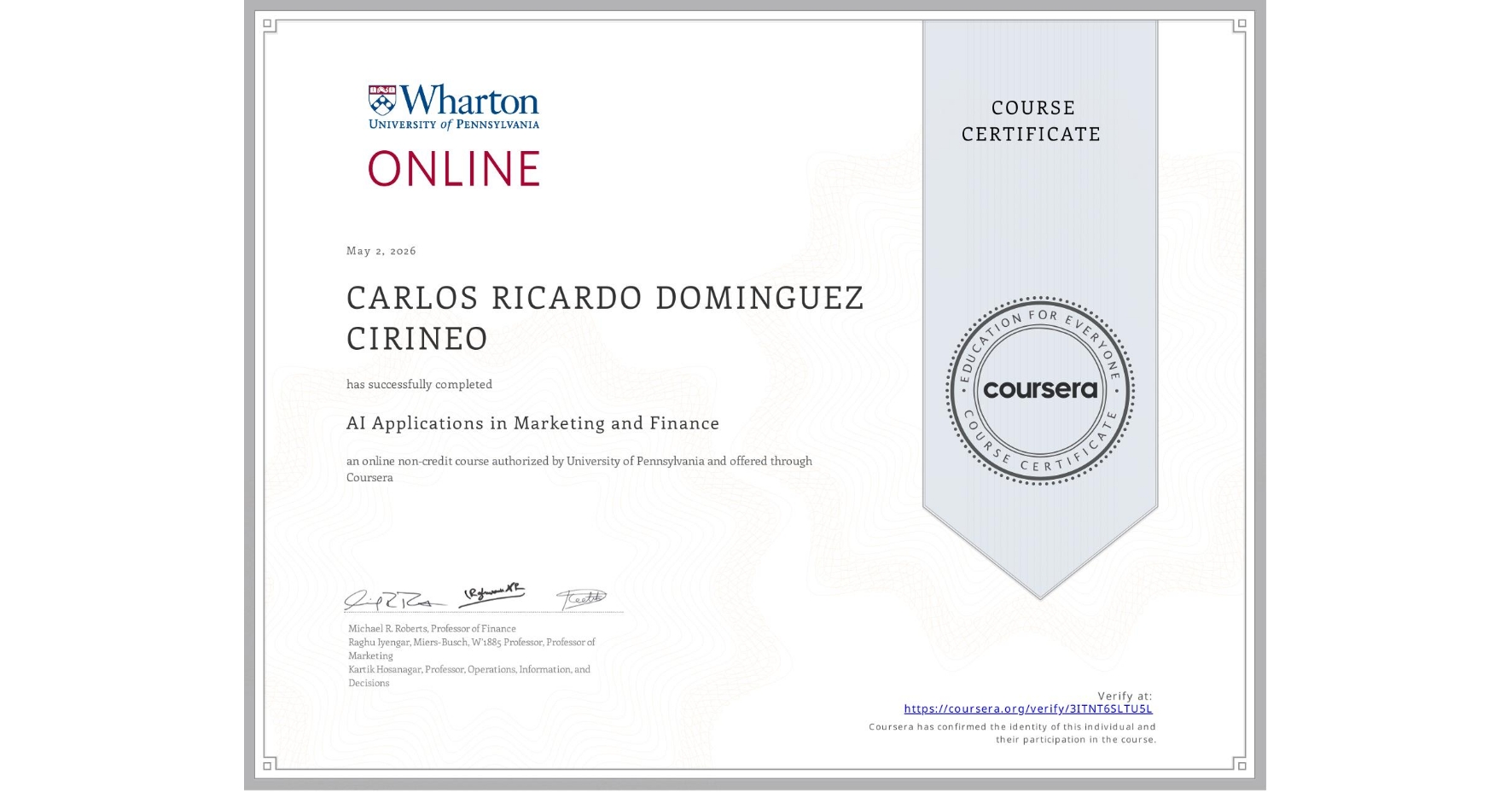Viewport: 1512px width, 792px height.
Task: Click the 'Verify at:' label
Action: [1125, 696]
